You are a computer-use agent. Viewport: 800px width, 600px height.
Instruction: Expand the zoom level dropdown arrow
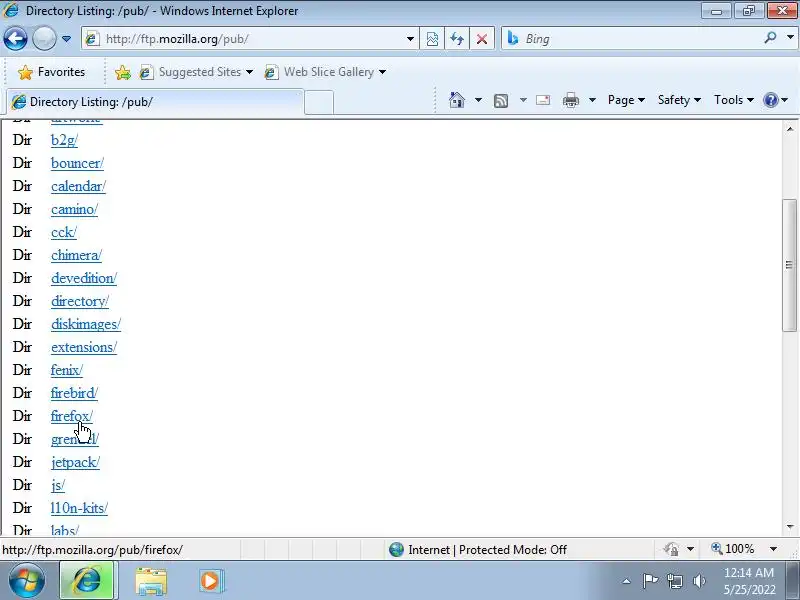coord(773,549)
